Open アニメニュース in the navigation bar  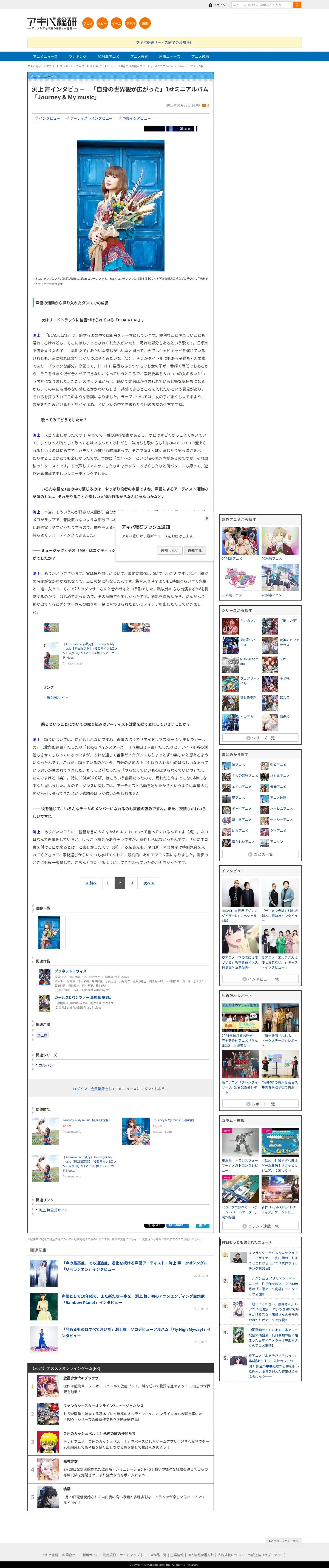[x=45, y=57]
